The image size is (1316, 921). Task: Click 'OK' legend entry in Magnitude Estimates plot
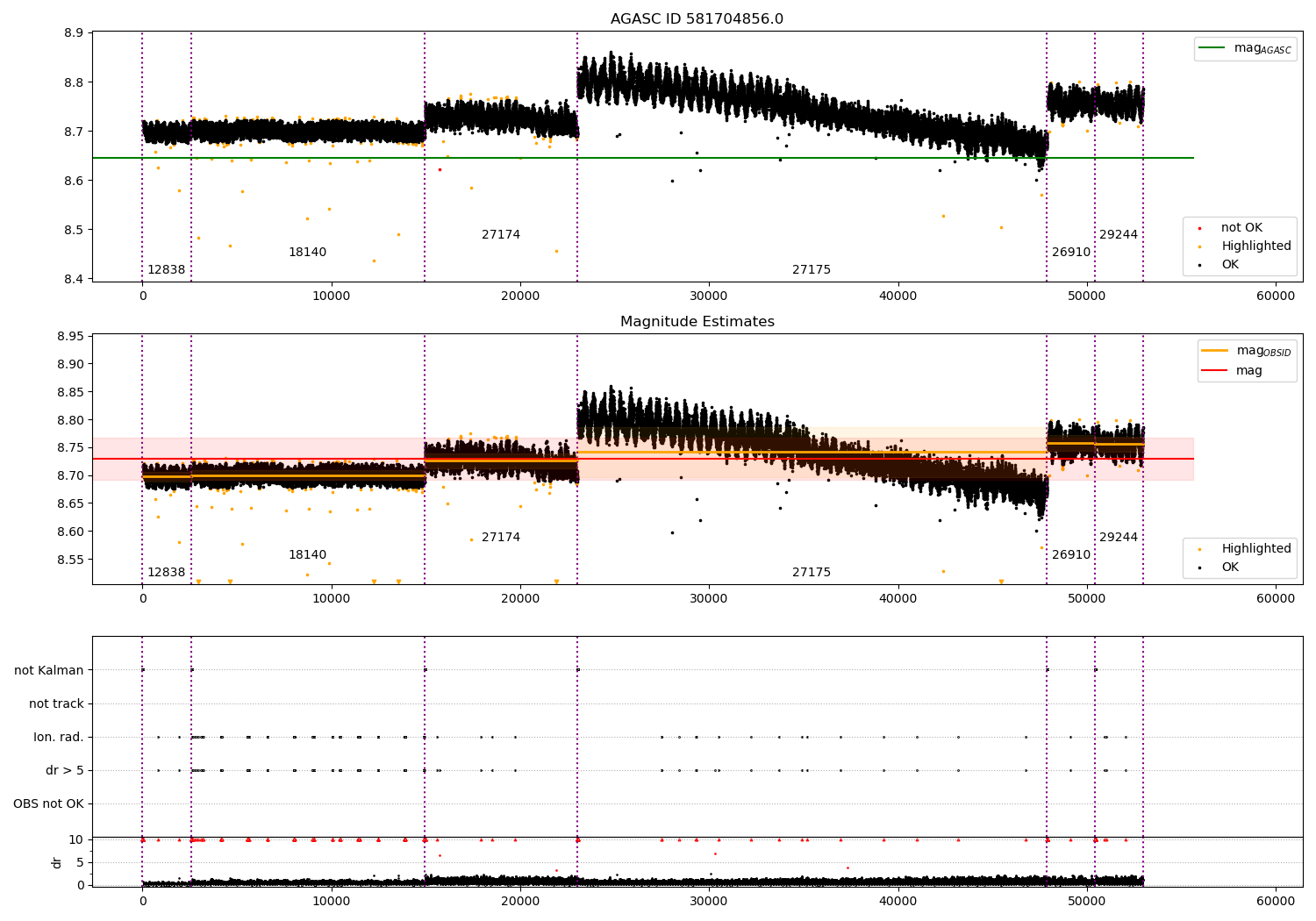(1230, 568)
